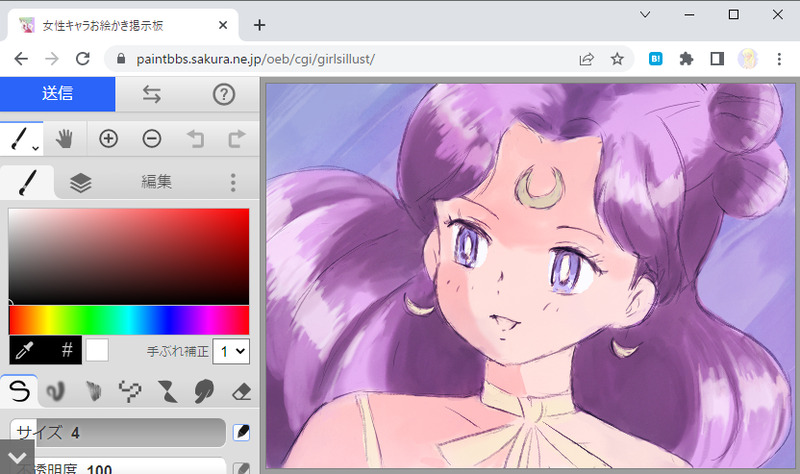Bookmark the page with star icon
800x474 pixels.
point(617,59)
